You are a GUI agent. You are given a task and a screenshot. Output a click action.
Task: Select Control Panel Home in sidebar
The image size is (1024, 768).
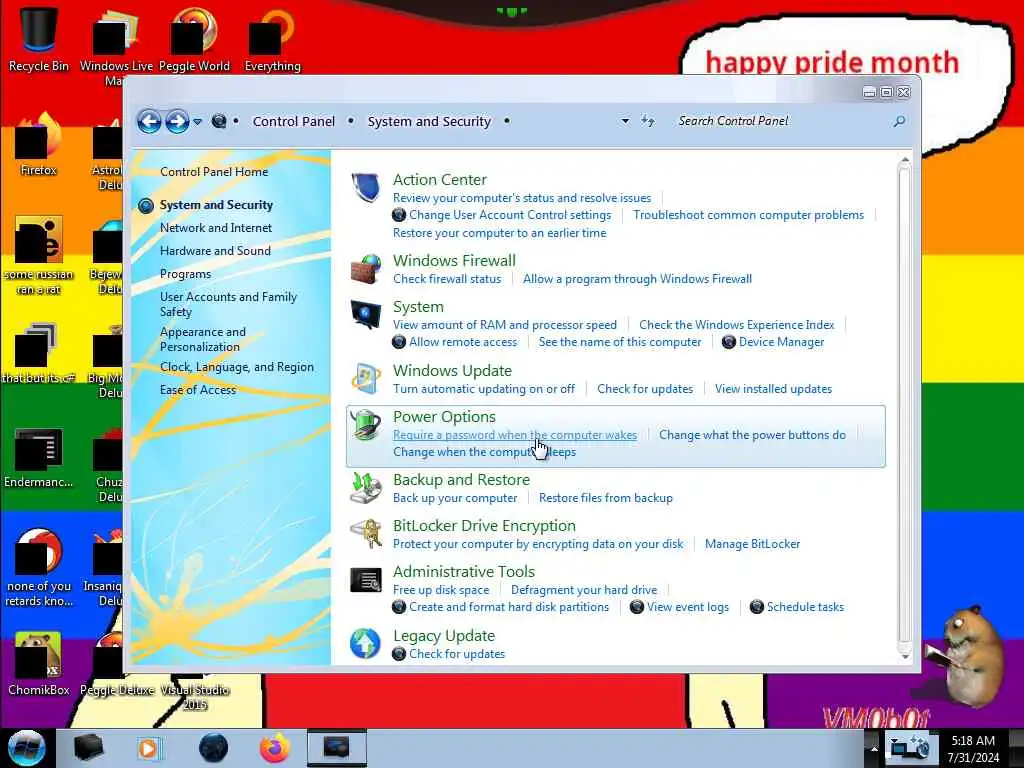click(214, 172)
